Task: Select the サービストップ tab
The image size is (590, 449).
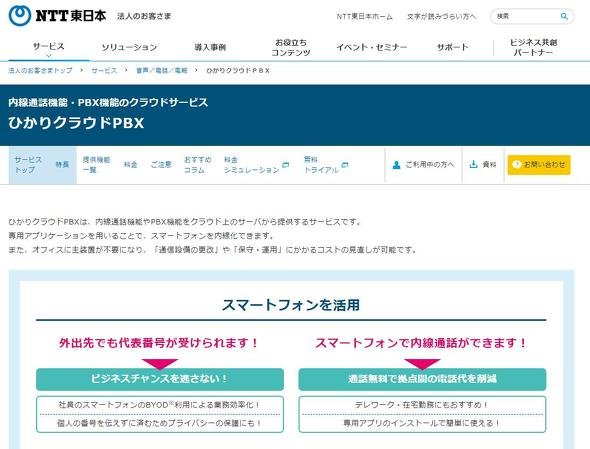Action: click(28, 165)
